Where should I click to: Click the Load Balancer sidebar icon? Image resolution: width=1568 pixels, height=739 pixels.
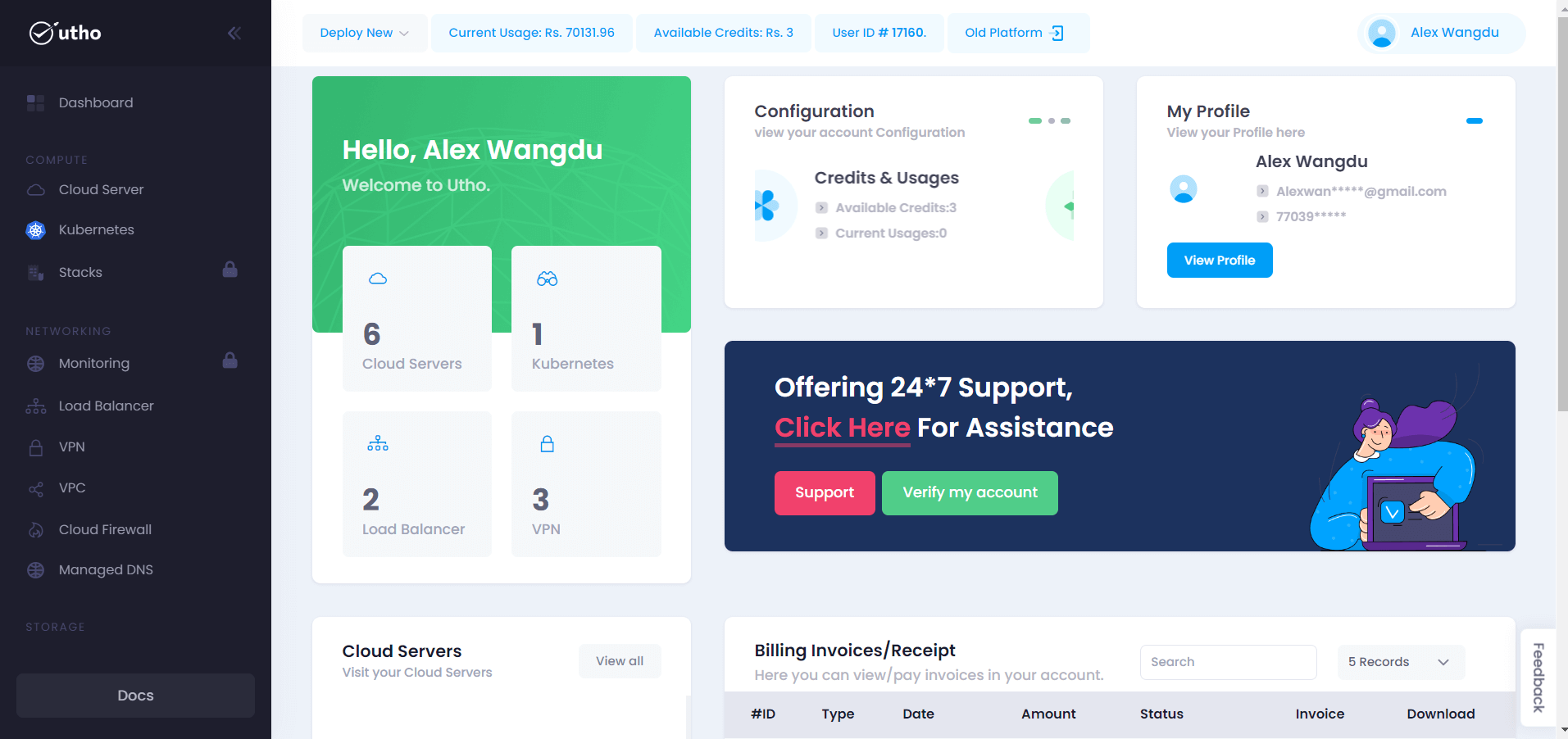(35, 406)
